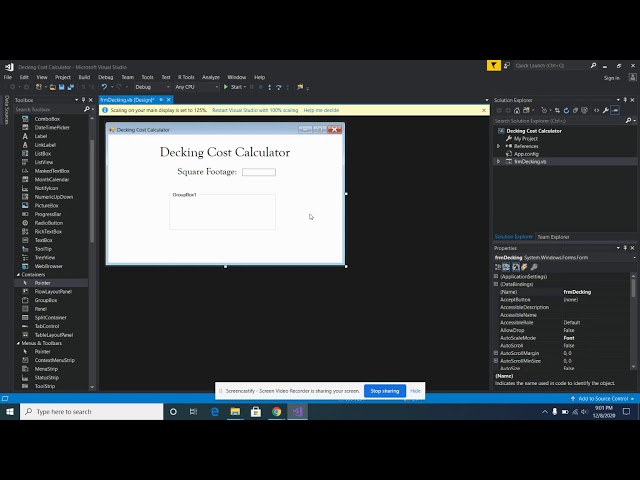Open Chrome from Windows taskbar

[277, 411]
